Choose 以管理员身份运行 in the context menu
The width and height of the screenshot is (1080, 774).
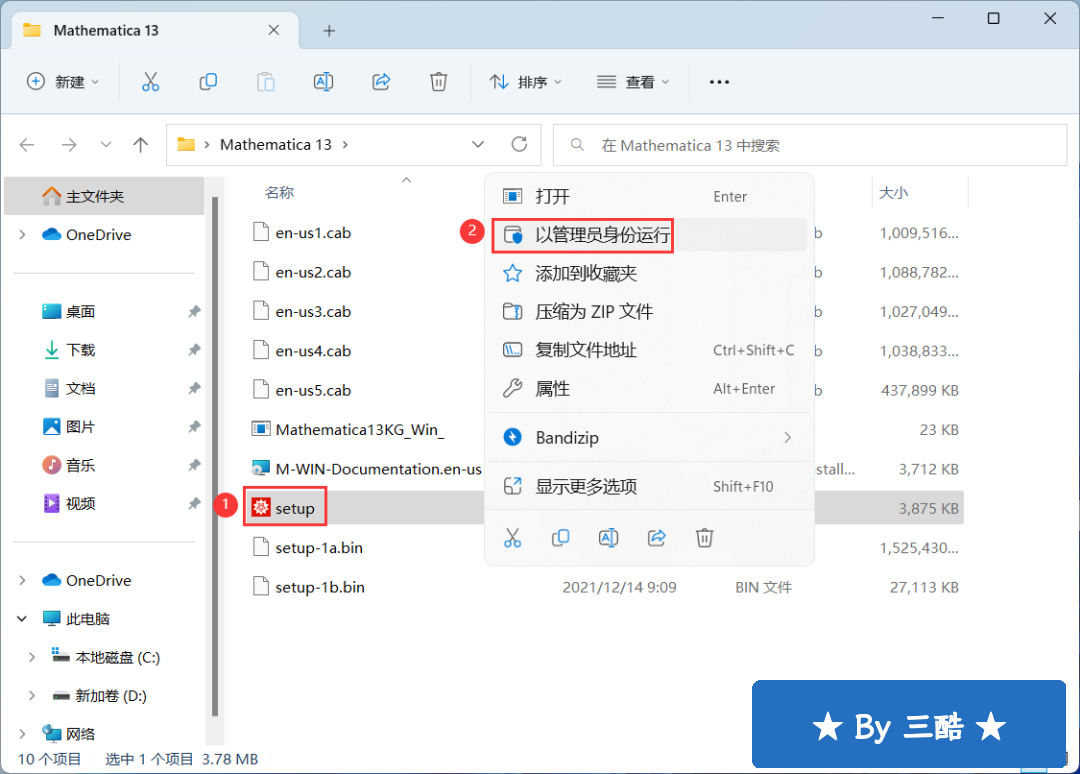(x=648, y=235)
